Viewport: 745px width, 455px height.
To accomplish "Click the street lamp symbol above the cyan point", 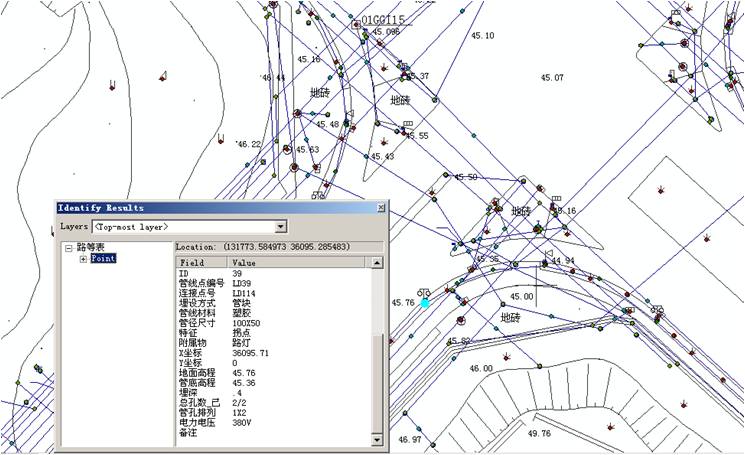I will (423, 290).
